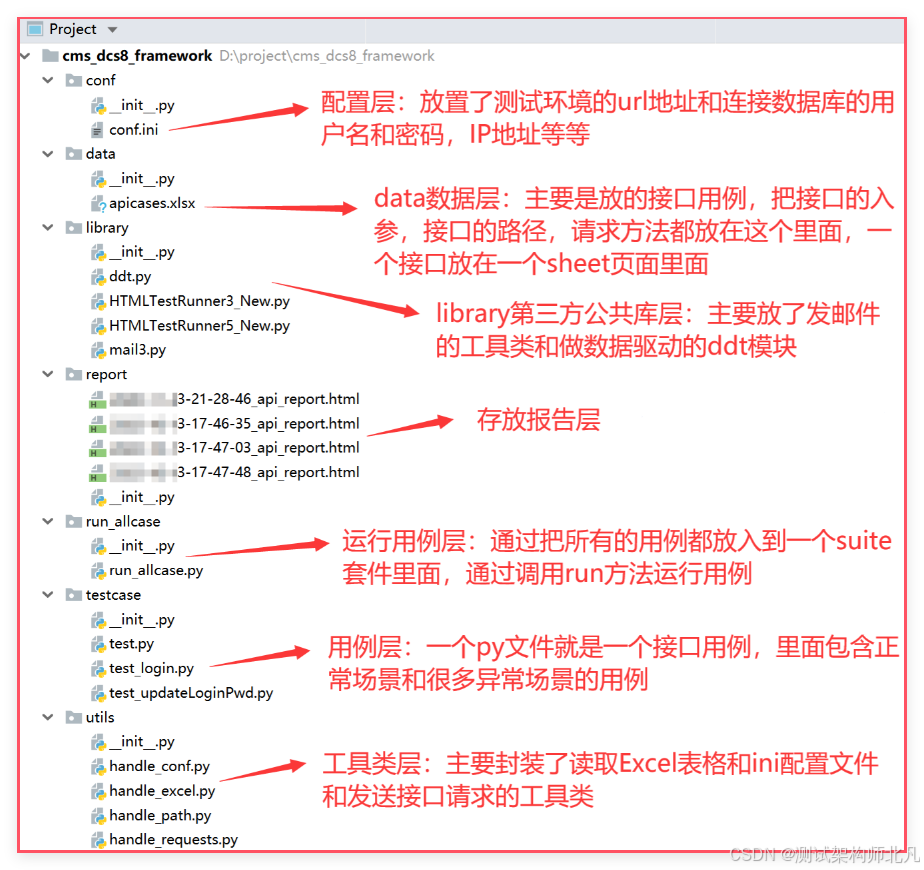Screen dimensions: 924x870
Task: Click the 3-17-46-35_api_report.html file icon
Action: coord(97,424)
